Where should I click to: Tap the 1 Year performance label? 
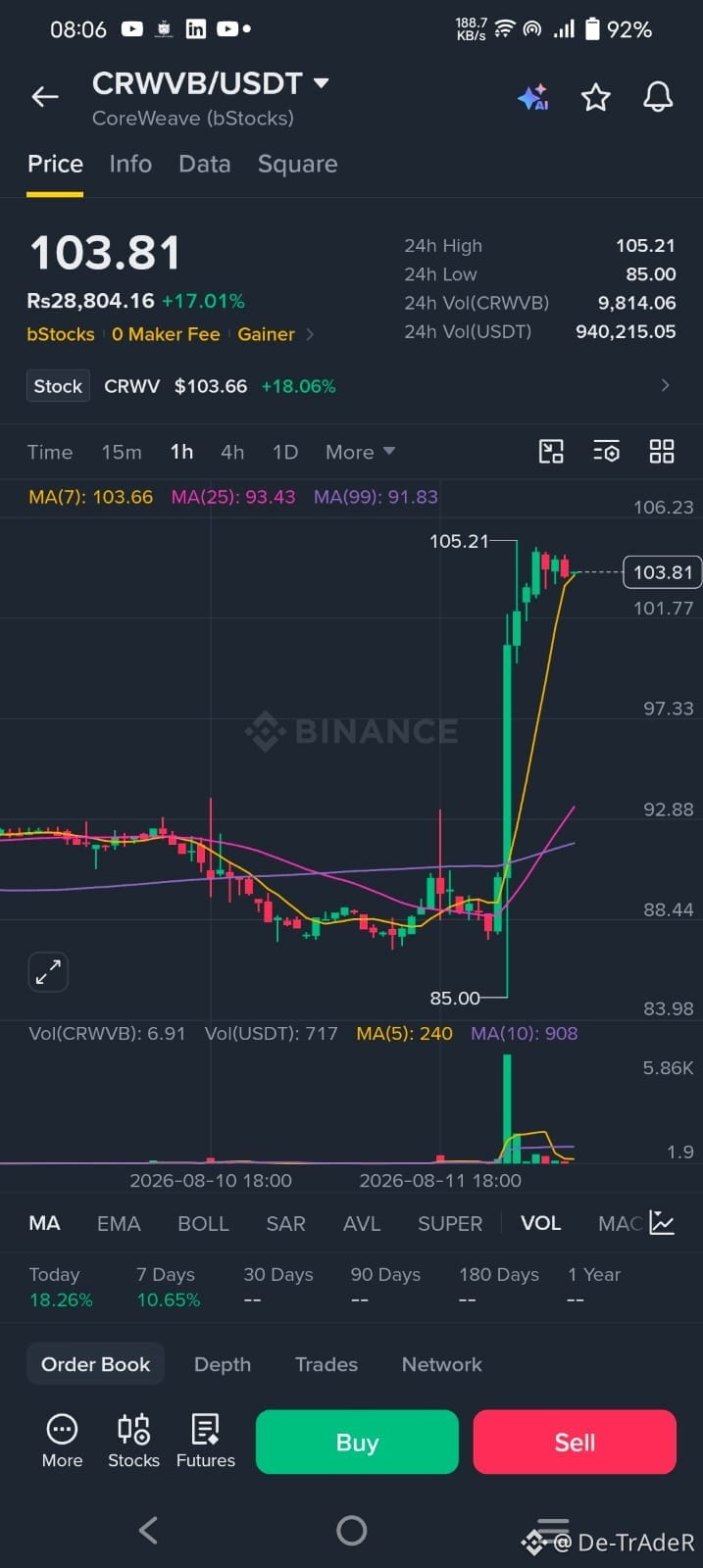point(594,1275)
